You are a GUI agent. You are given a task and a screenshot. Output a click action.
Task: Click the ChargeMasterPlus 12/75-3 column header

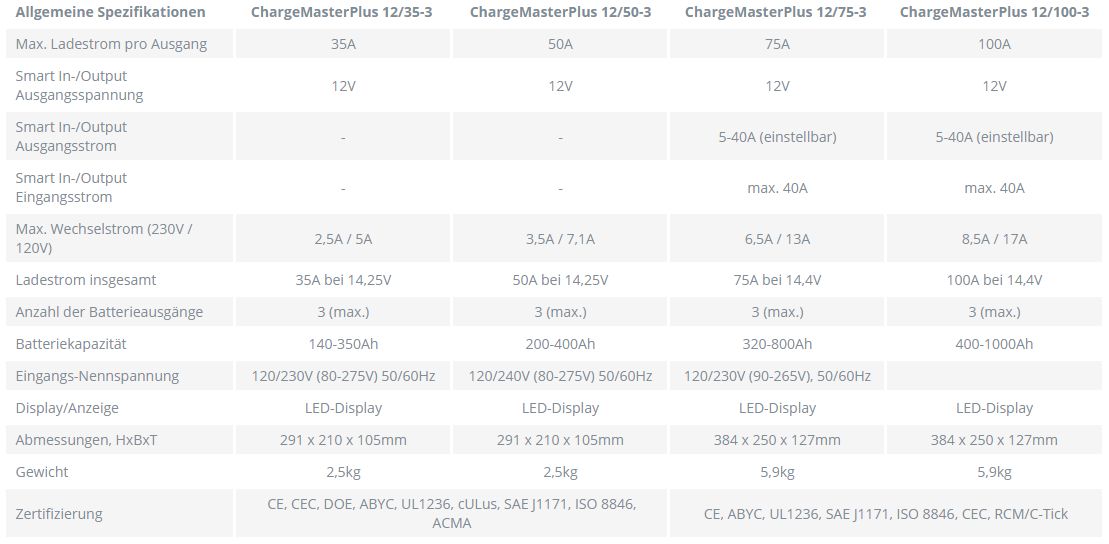click(x=776, y=12)
